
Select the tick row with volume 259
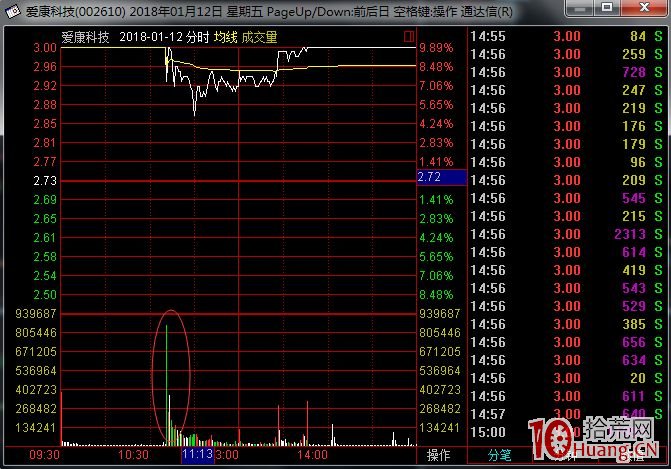pos(566,54)
